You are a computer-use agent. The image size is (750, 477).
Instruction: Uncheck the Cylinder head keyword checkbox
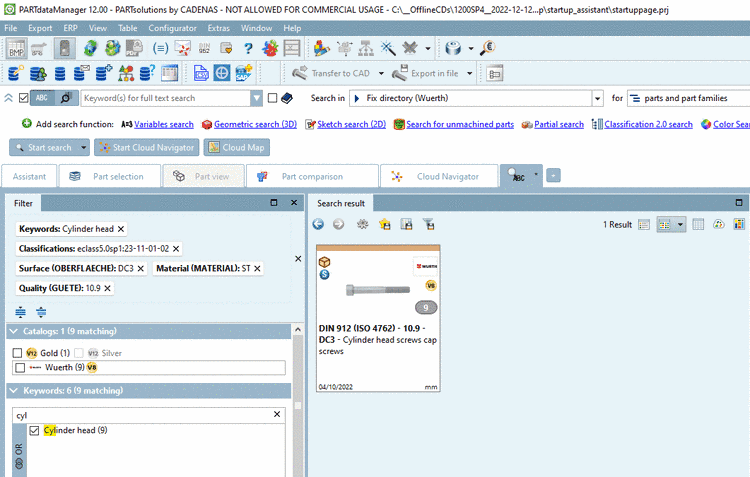34,430
